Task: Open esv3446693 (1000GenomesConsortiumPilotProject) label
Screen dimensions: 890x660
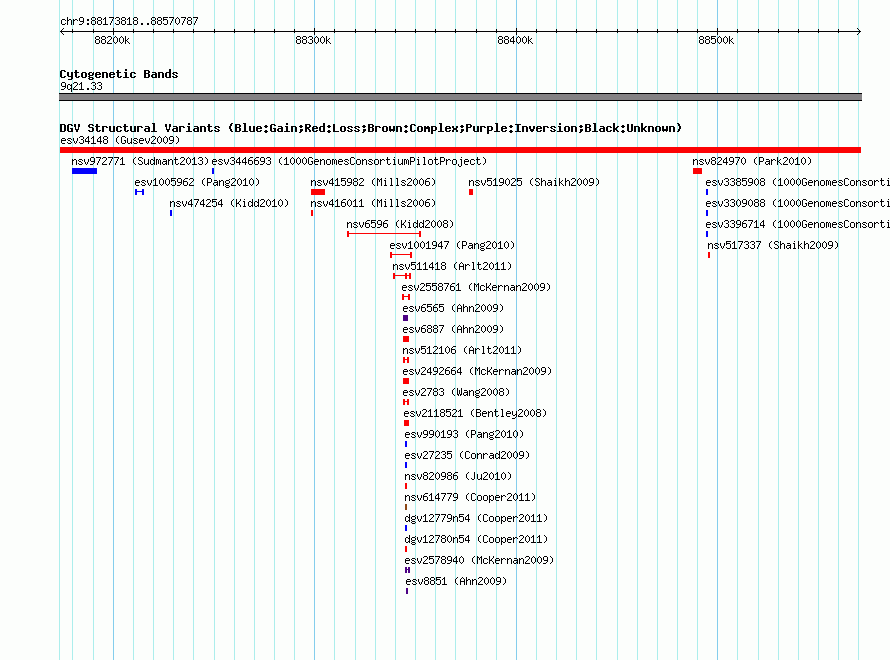Action: pyautogui.click(x=349, y=161)
